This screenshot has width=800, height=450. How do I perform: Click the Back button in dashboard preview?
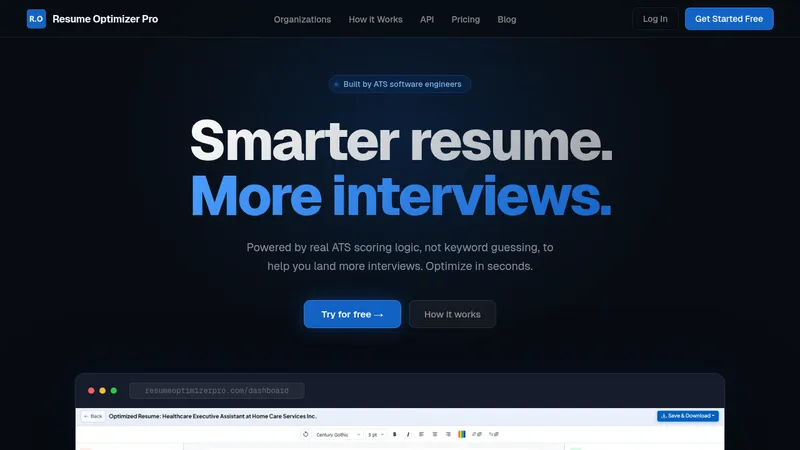point(93,416)
